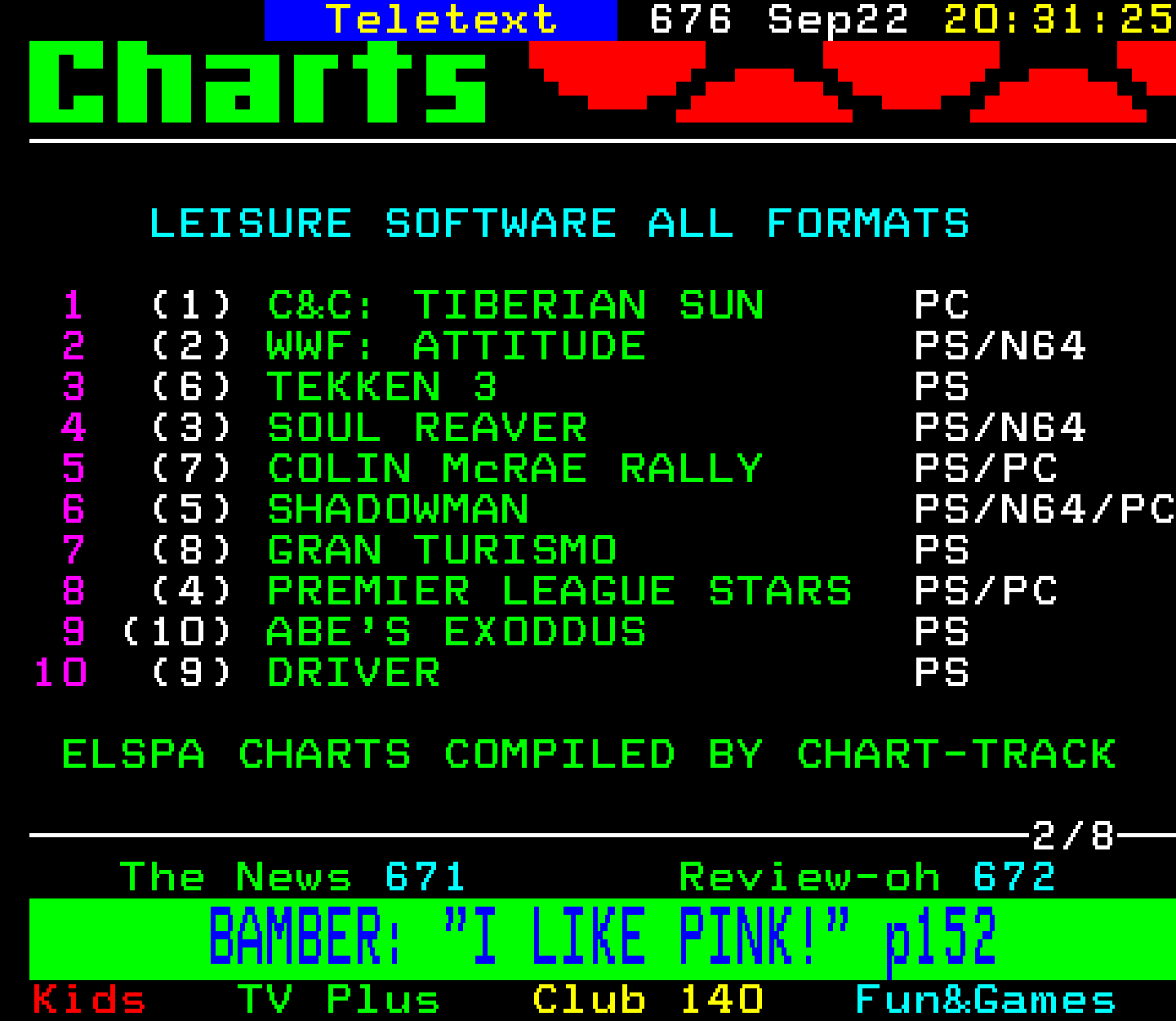Select the green TV Plus fastext link
This screenshot has height=1021, width=1176.
point(338,999)
